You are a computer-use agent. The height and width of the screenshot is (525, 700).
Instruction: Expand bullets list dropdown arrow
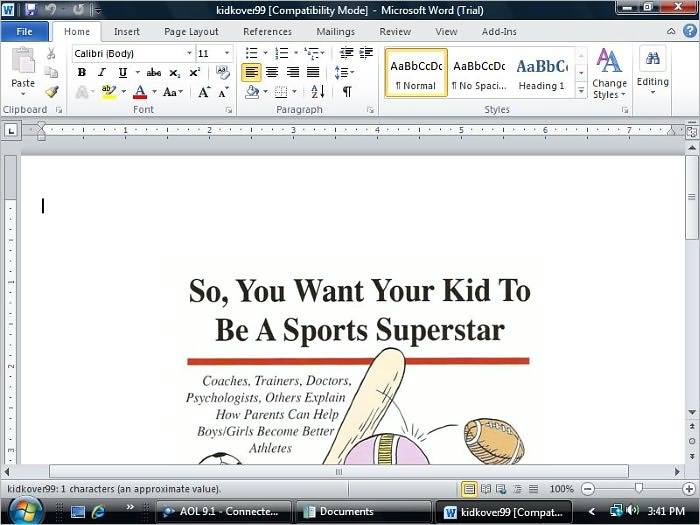point(266,53)
